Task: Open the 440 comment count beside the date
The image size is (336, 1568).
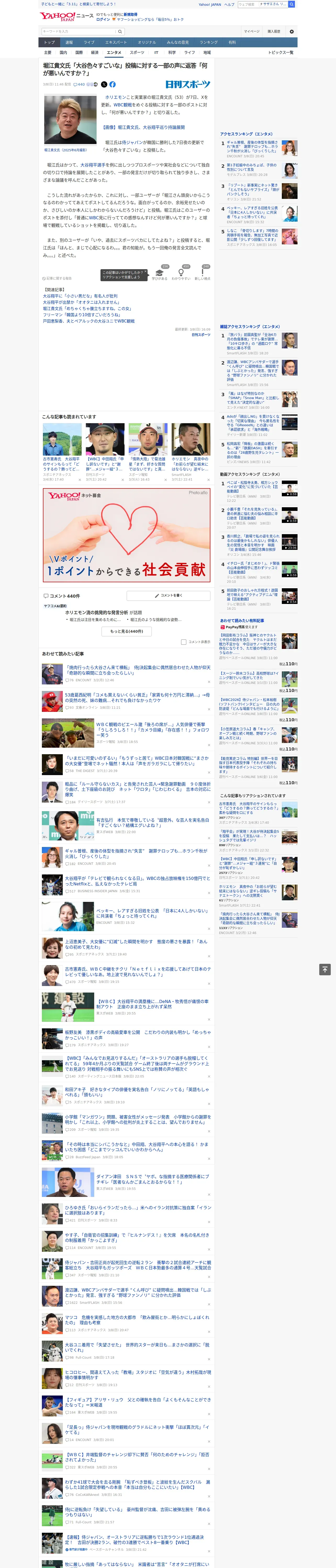Action: (79, 85)
